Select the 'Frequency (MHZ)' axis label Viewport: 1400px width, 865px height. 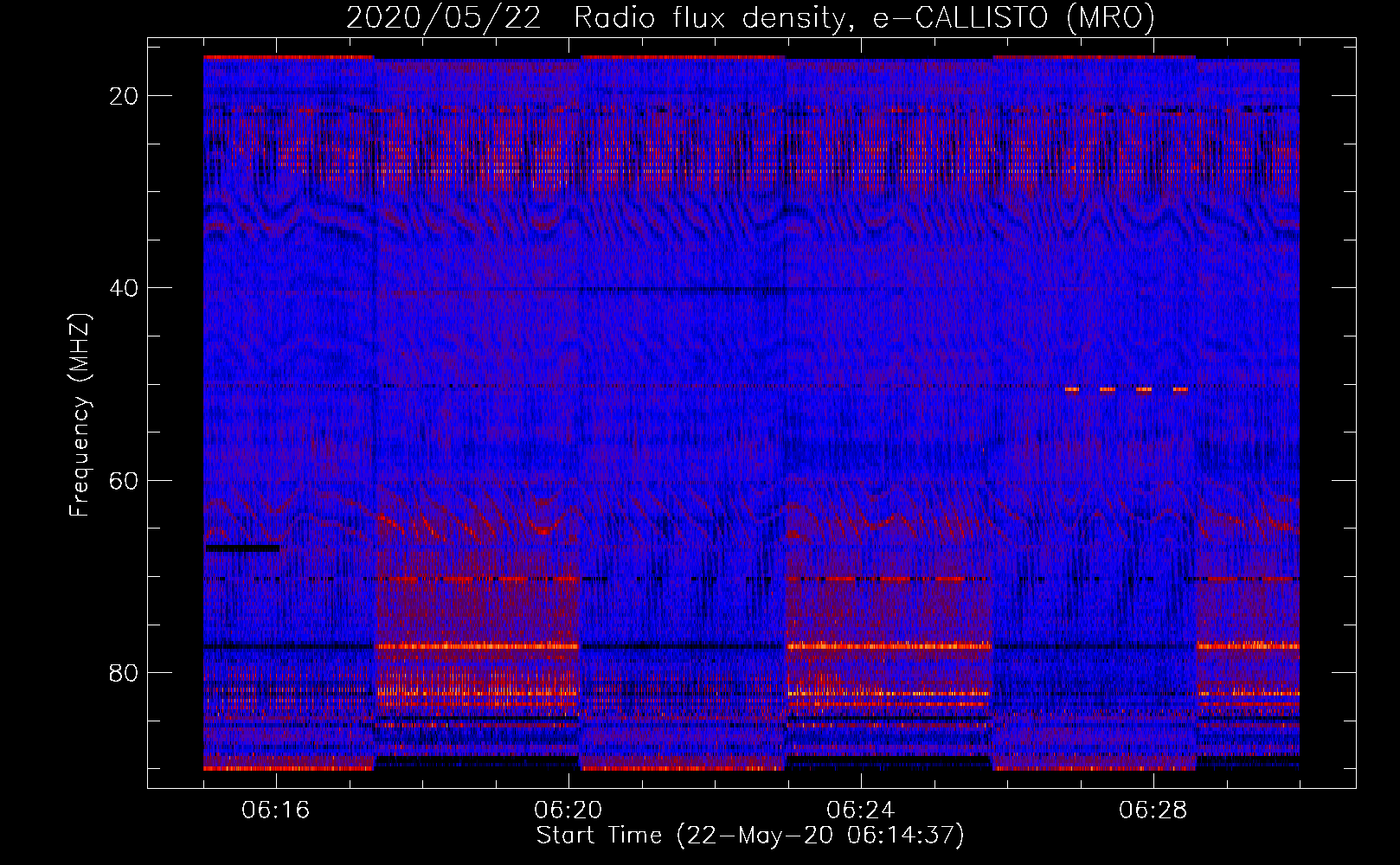80,415
